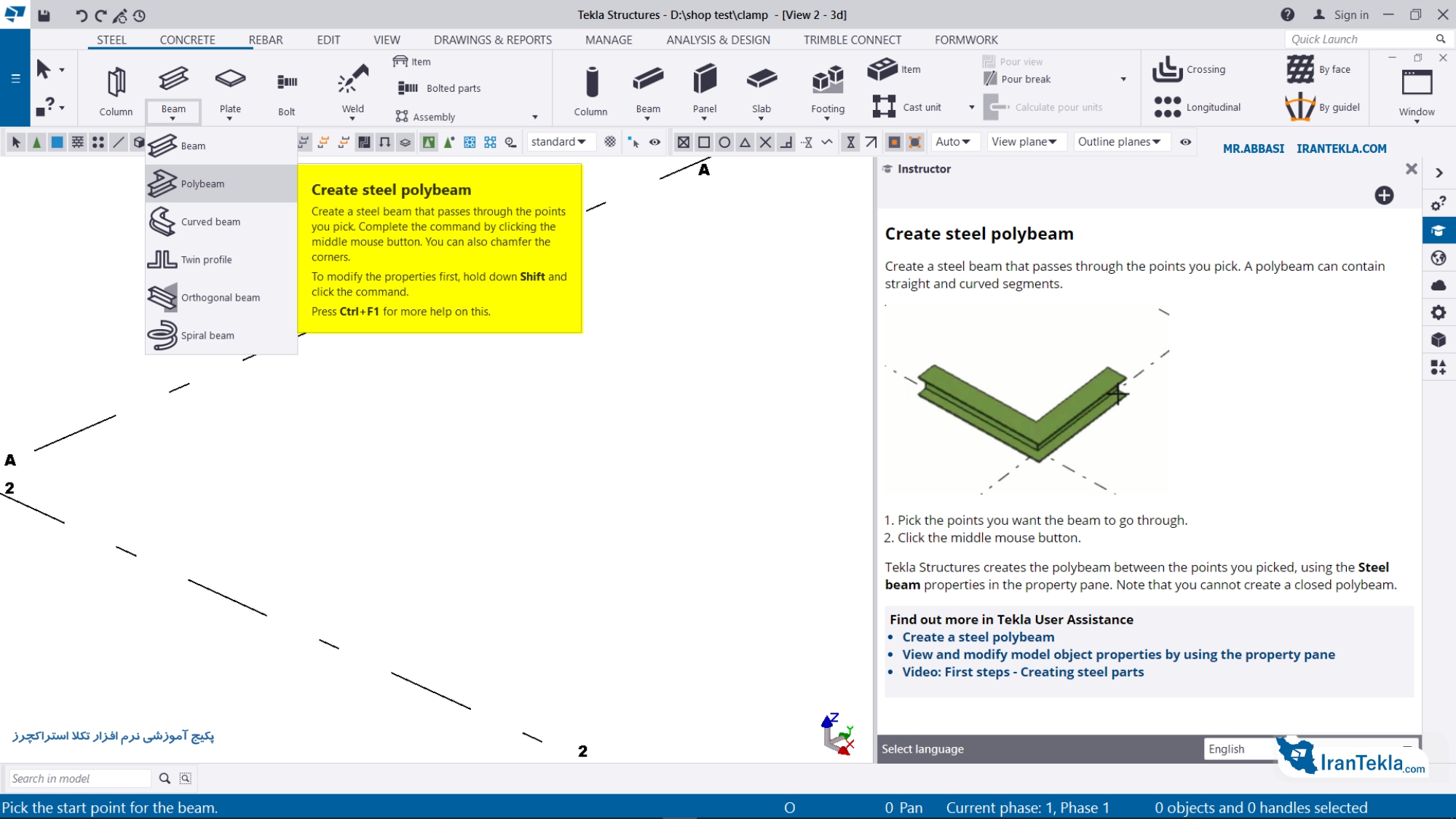Click the Footing tool icon
The height and width of the screenshot is (819, 1456).
click(x=828, y=80)
